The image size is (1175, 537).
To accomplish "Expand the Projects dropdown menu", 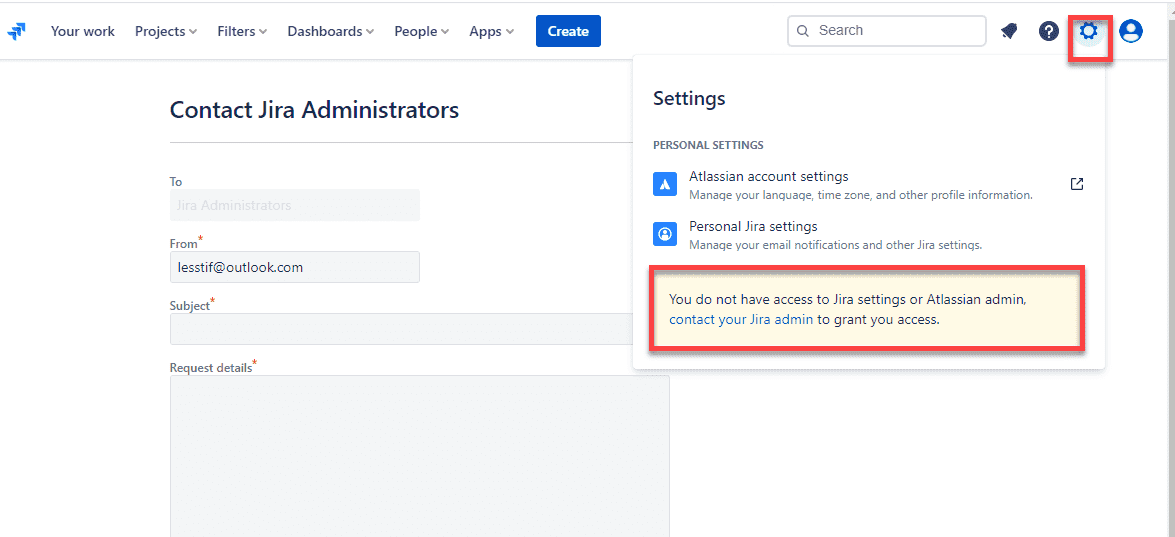I will (x=166, y=31).
